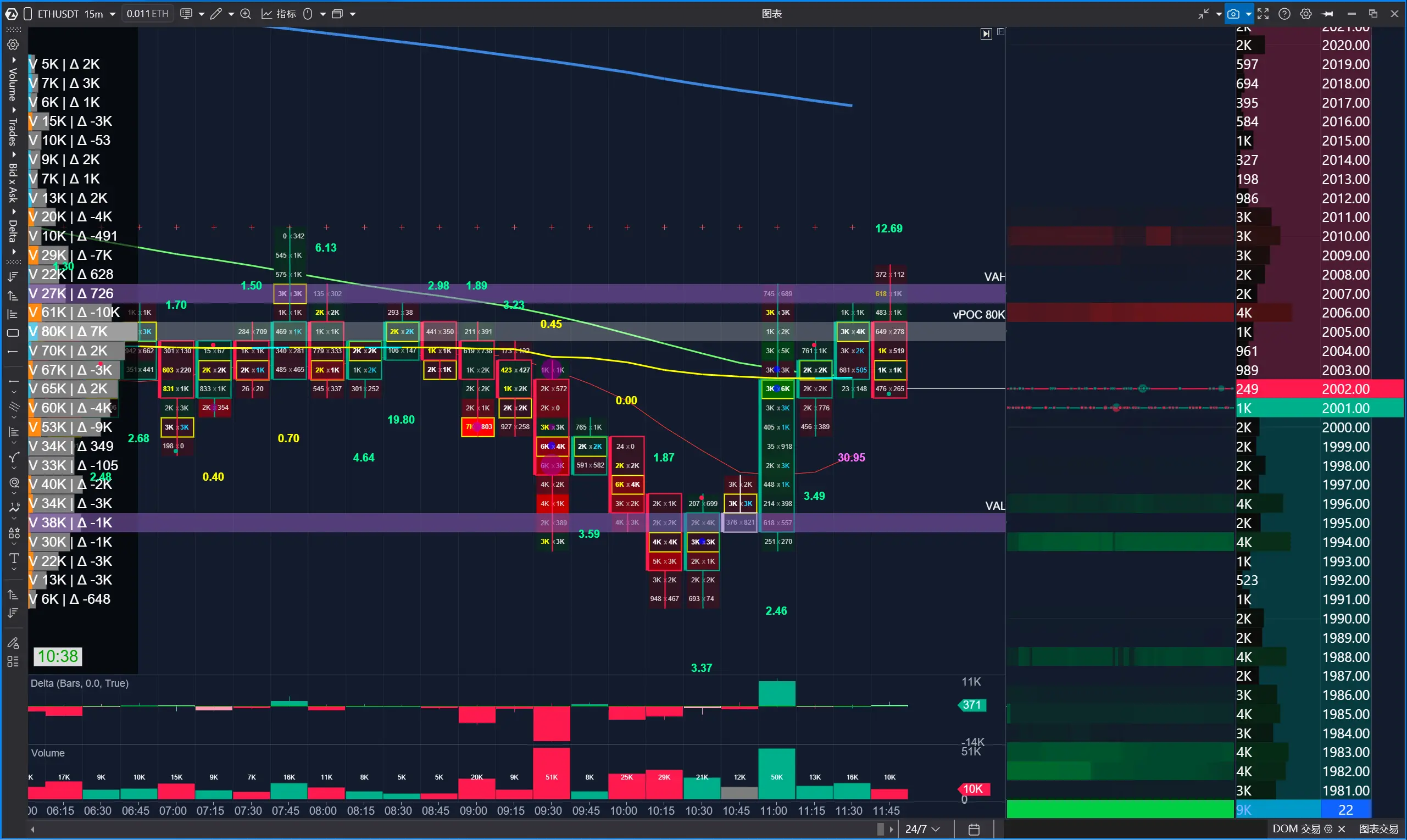Switch to the 图表交易 tab
1407x840 pixels.
[1378, 828]
